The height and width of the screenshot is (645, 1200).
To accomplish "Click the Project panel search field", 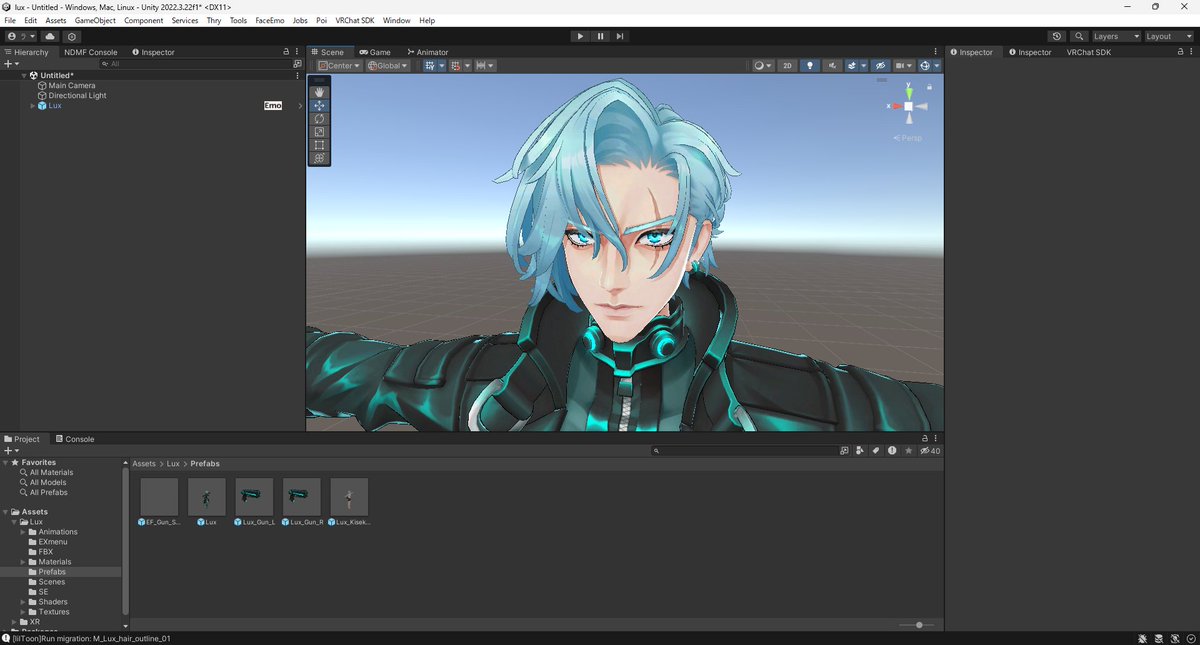I will click(746, 451).
